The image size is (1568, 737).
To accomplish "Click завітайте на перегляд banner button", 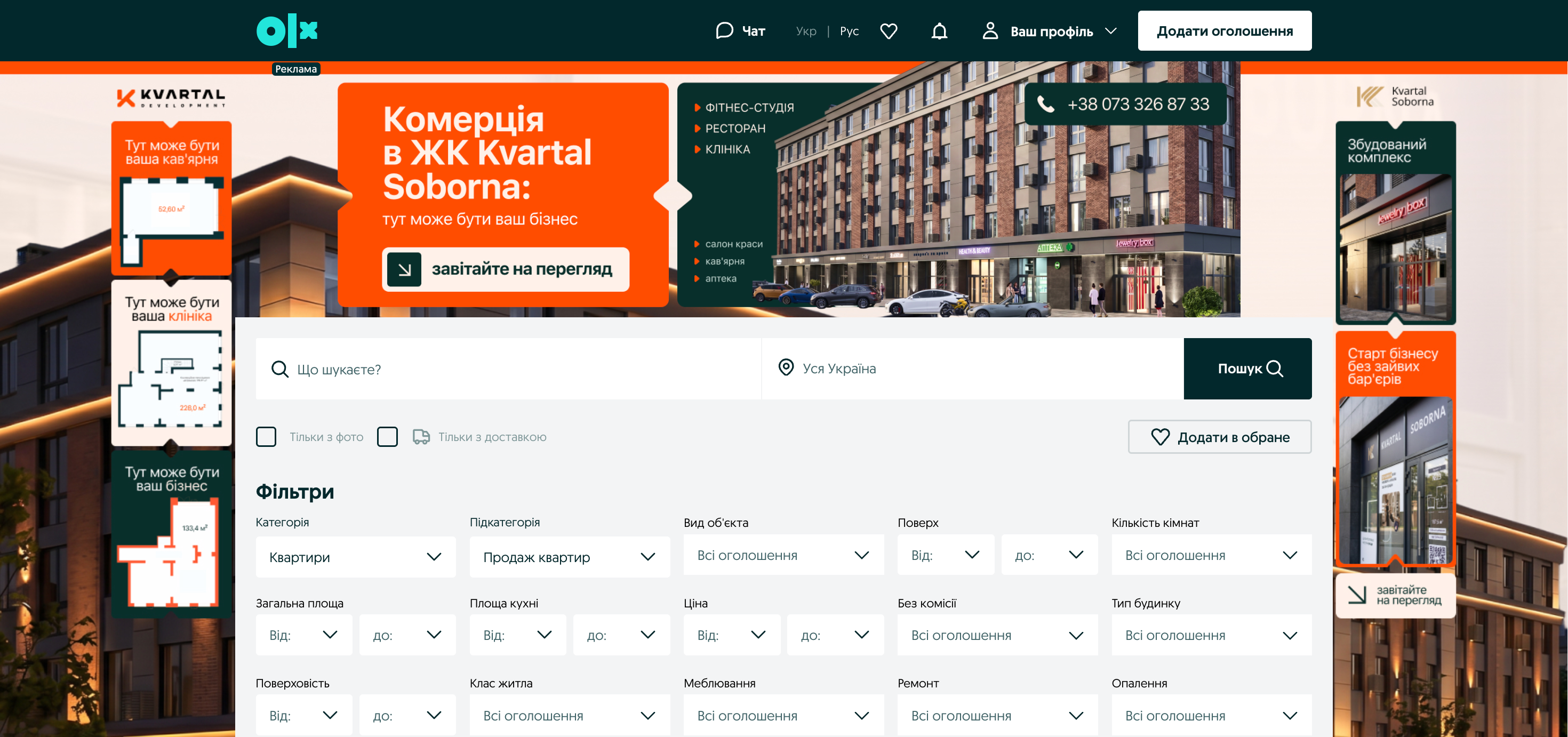I will coord(505,269).
